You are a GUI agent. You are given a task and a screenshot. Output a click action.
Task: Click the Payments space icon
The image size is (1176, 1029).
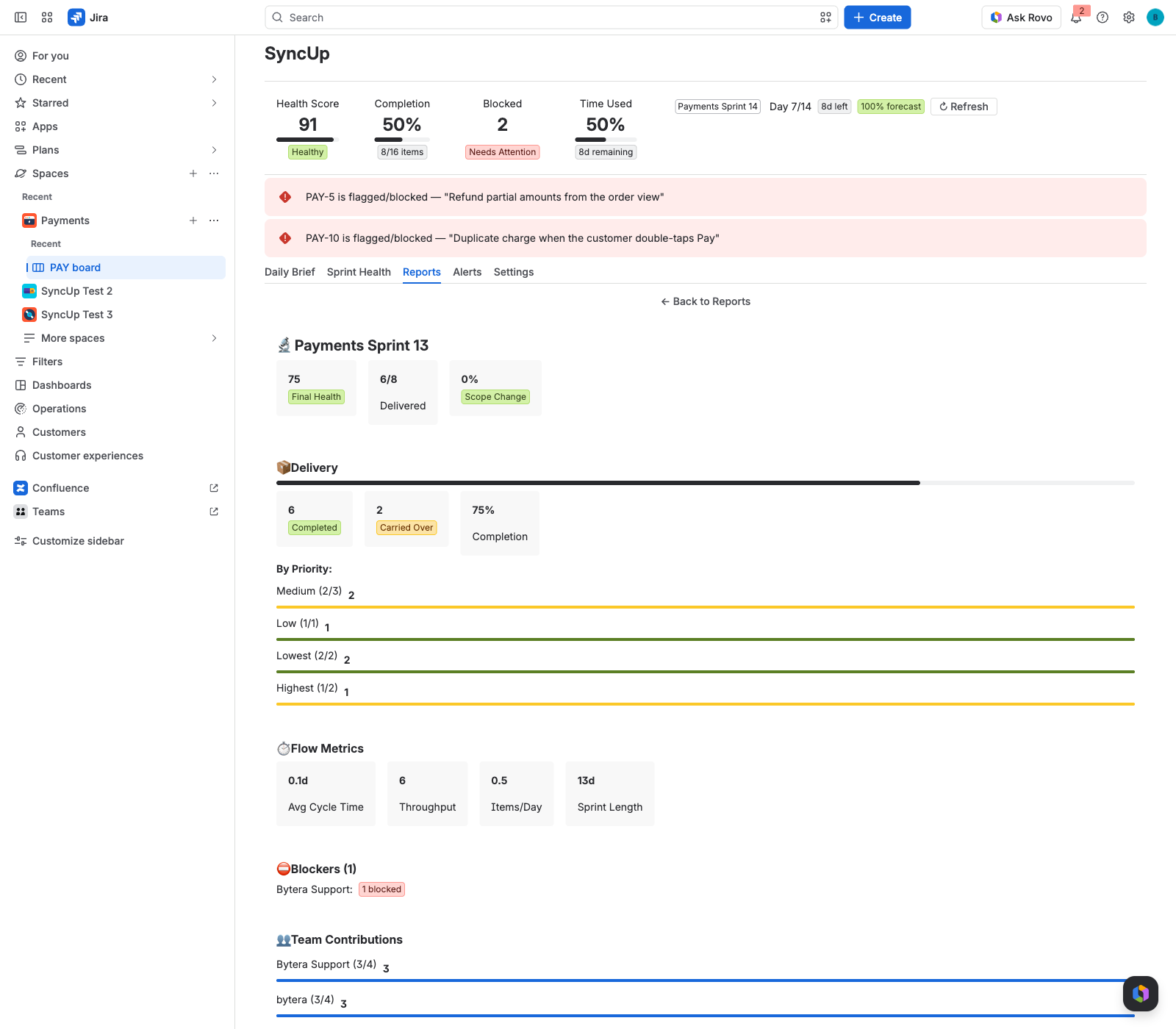click(29, 220)
